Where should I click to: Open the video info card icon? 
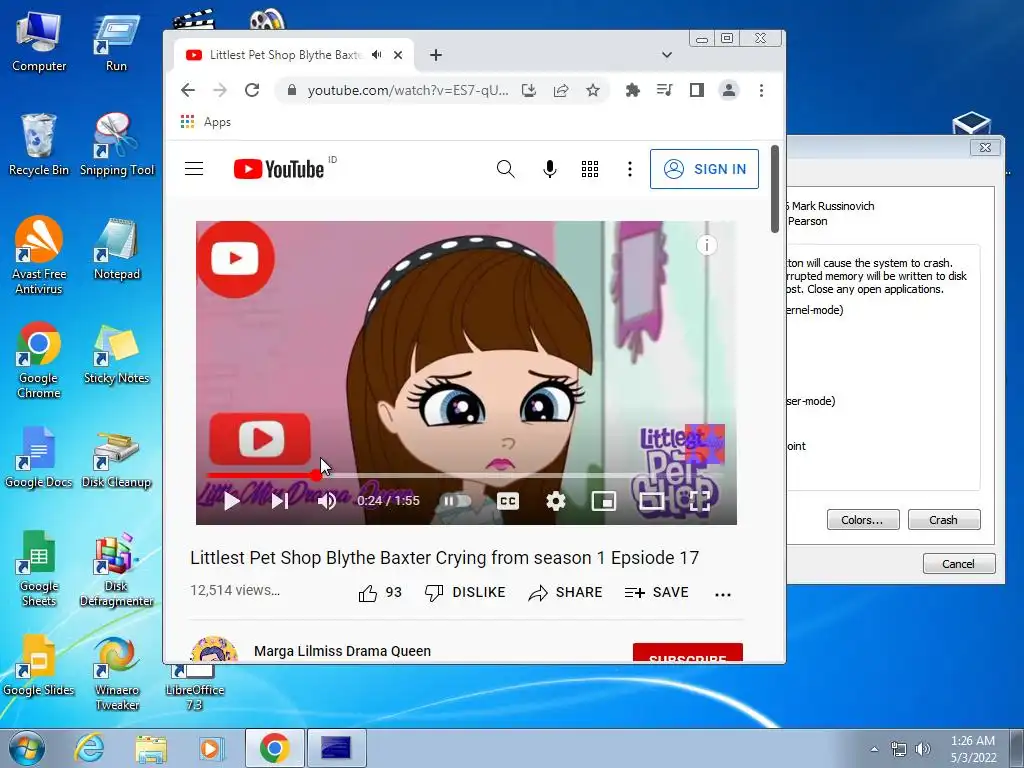[x=707, y=246]
